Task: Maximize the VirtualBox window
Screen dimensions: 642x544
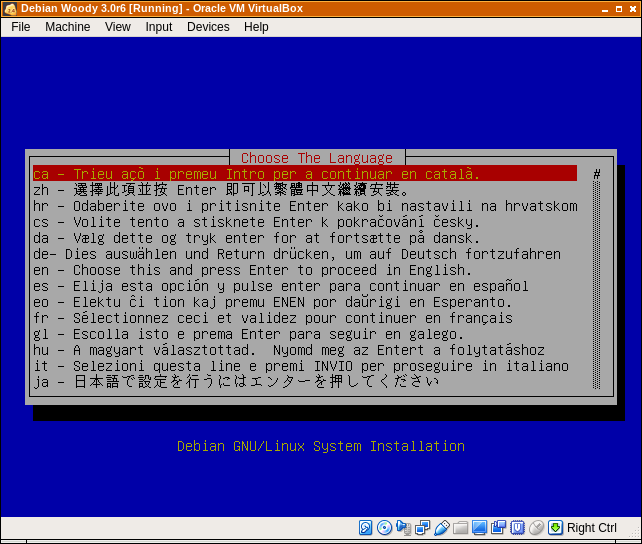Action: pyautogui.click(x=619, y=9)
